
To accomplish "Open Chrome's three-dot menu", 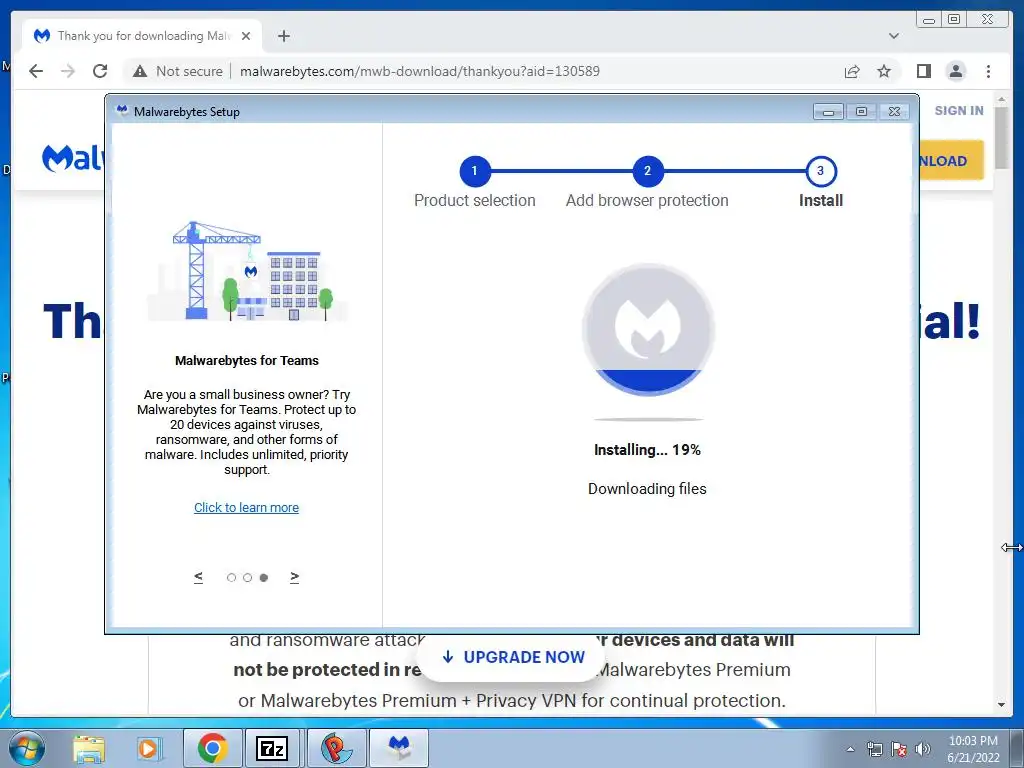I will tap(988, 71).
